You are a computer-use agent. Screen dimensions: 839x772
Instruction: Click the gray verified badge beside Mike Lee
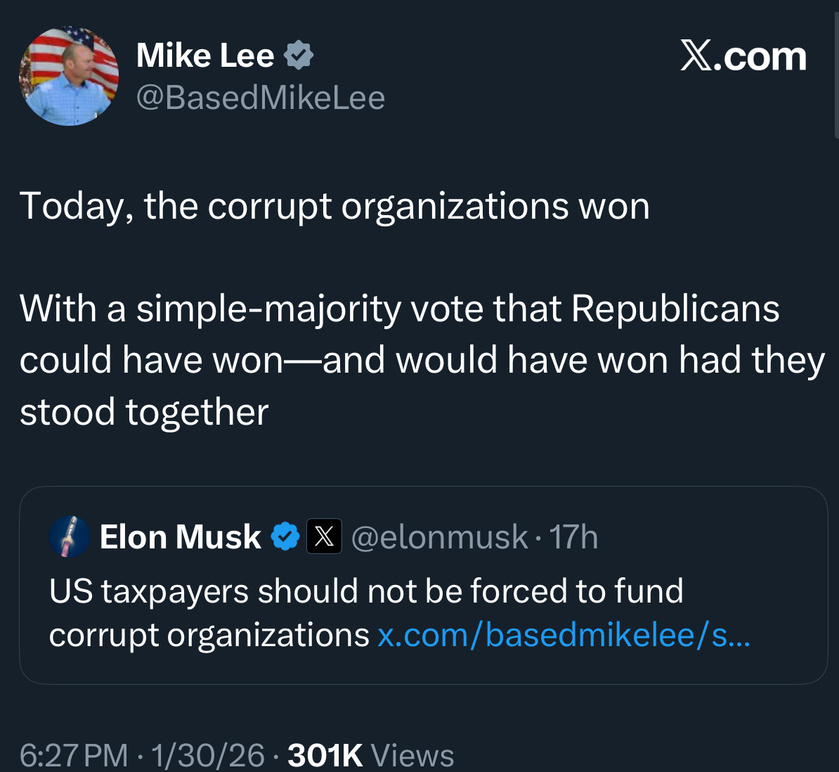pos(298,56)
